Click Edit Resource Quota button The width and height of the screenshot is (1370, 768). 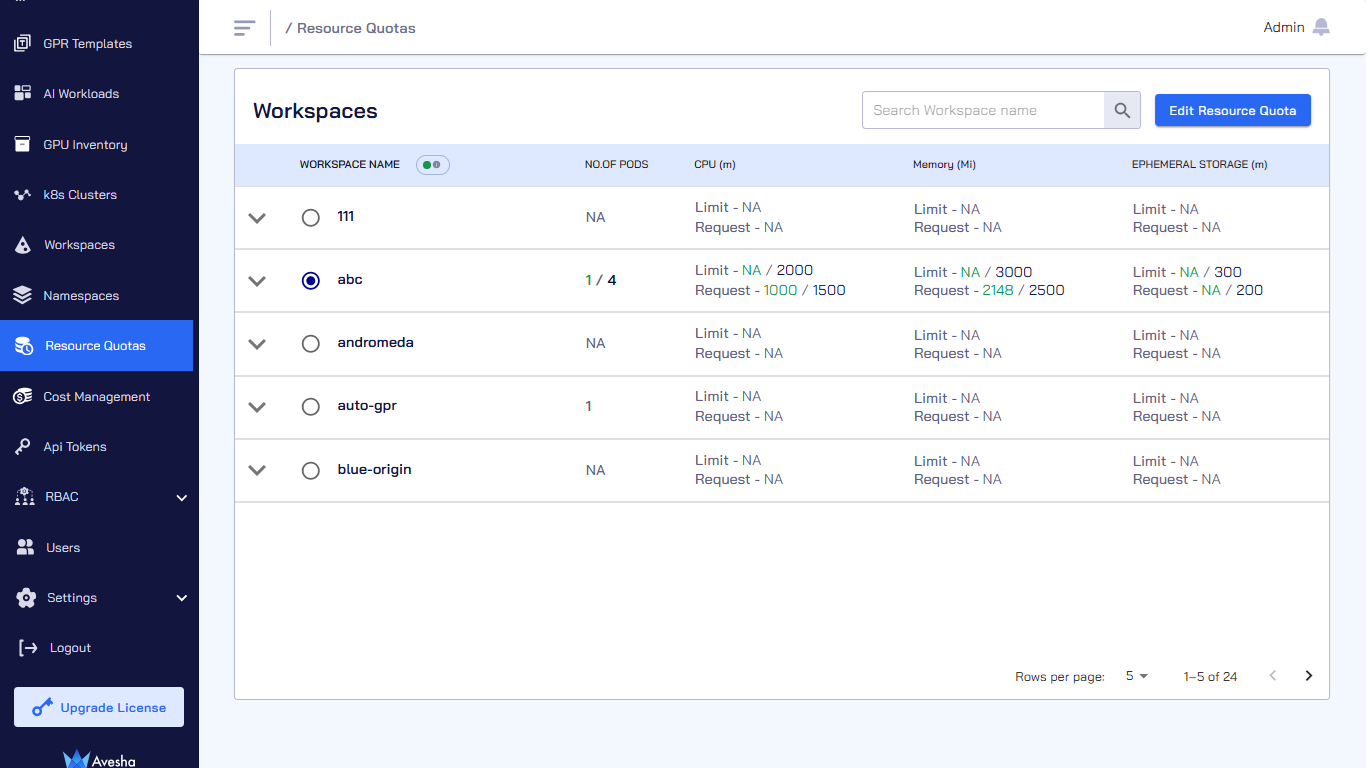point(1232,110)
